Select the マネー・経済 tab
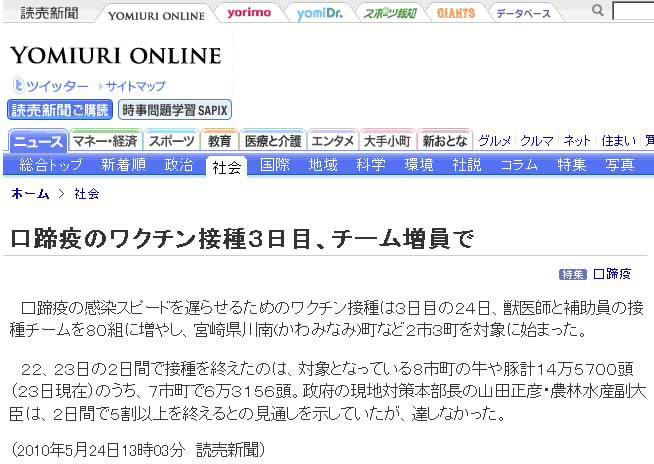654x464 pixels. [x=106, y=141]
